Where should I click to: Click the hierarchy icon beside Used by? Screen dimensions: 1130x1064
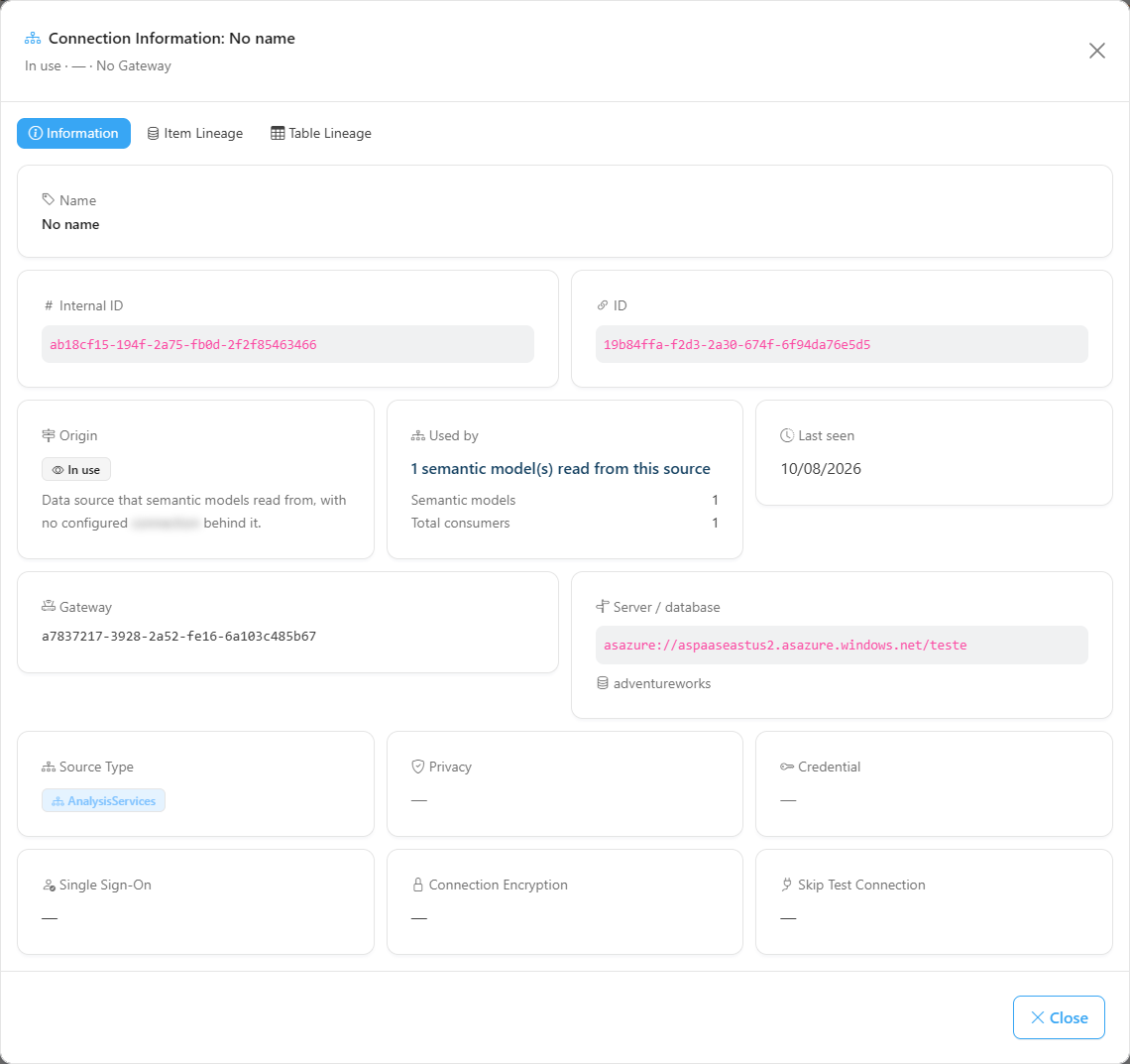[x=418, y=435]
